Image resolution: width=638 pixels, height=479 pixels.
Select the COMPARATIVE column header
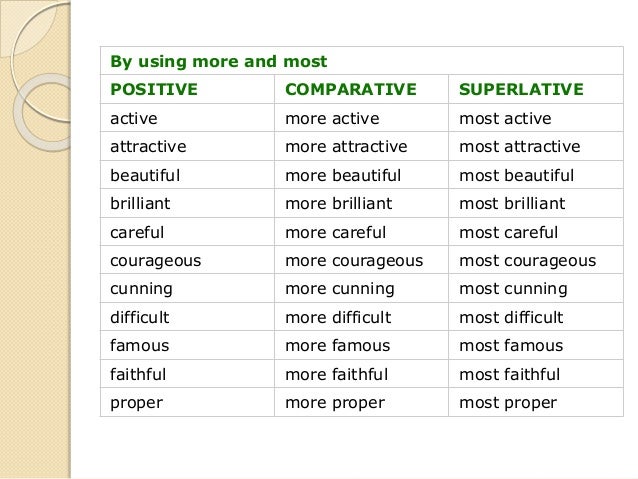point(350,90)
